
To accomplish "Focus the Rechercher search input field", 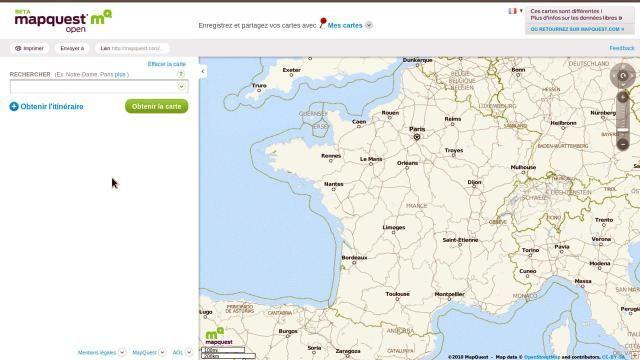I will tap(99, 87).
